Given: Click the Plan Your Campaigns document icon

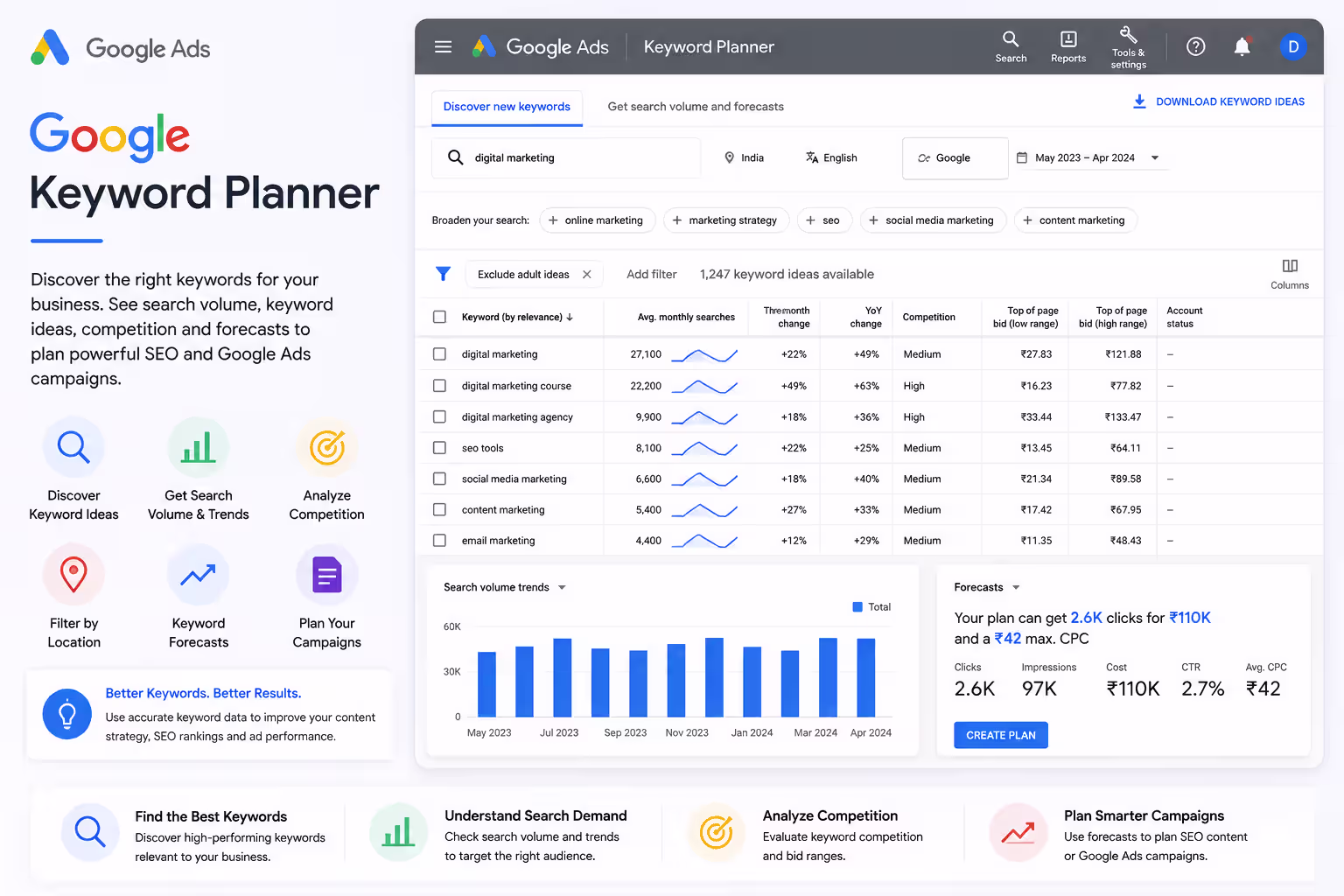Looking at the screenshot, I should coord(327,575).
